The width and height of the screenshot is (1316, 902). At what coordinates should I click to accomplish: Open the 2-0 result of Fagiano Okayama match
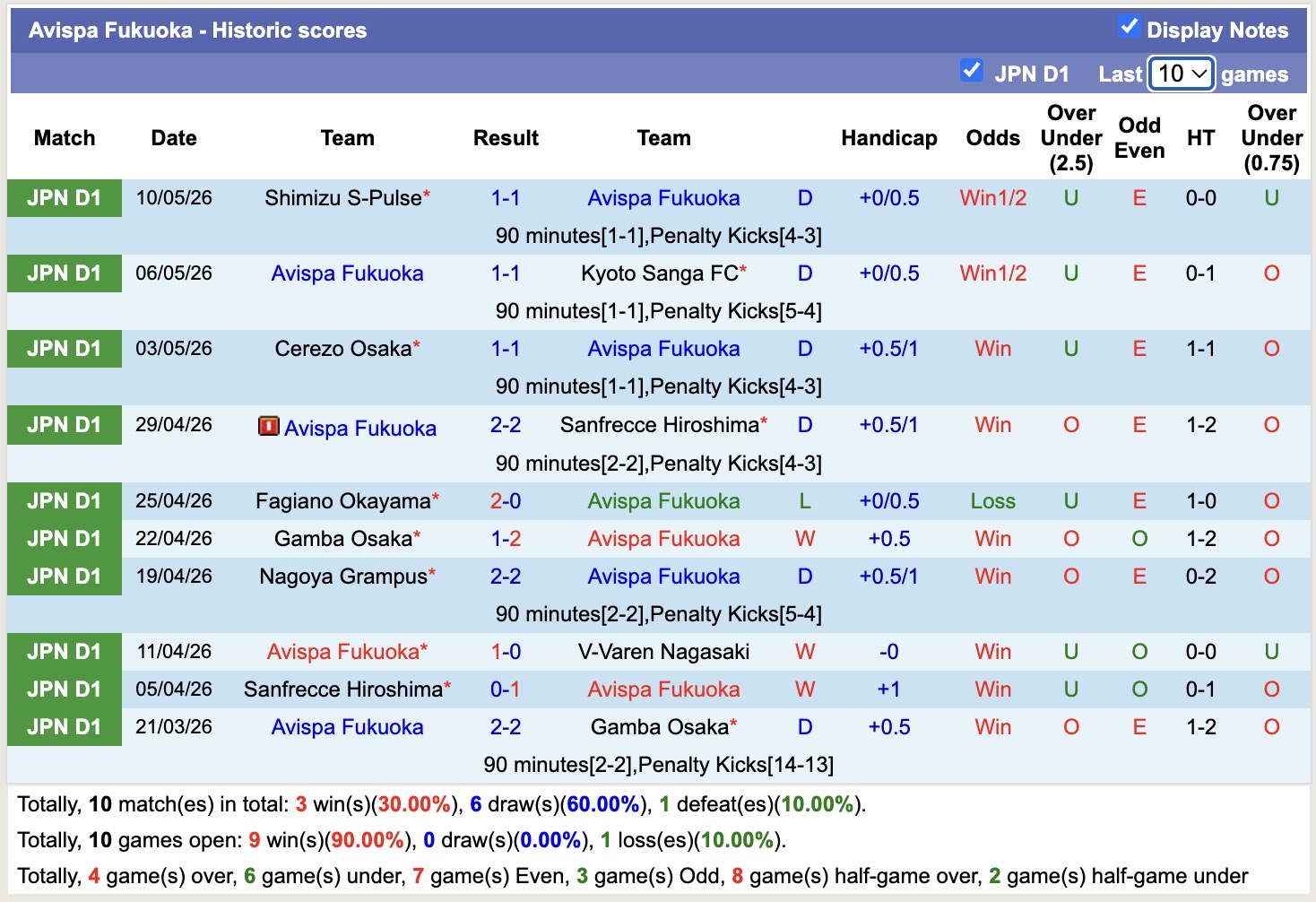pyautogui.click(x=506, y=501)
